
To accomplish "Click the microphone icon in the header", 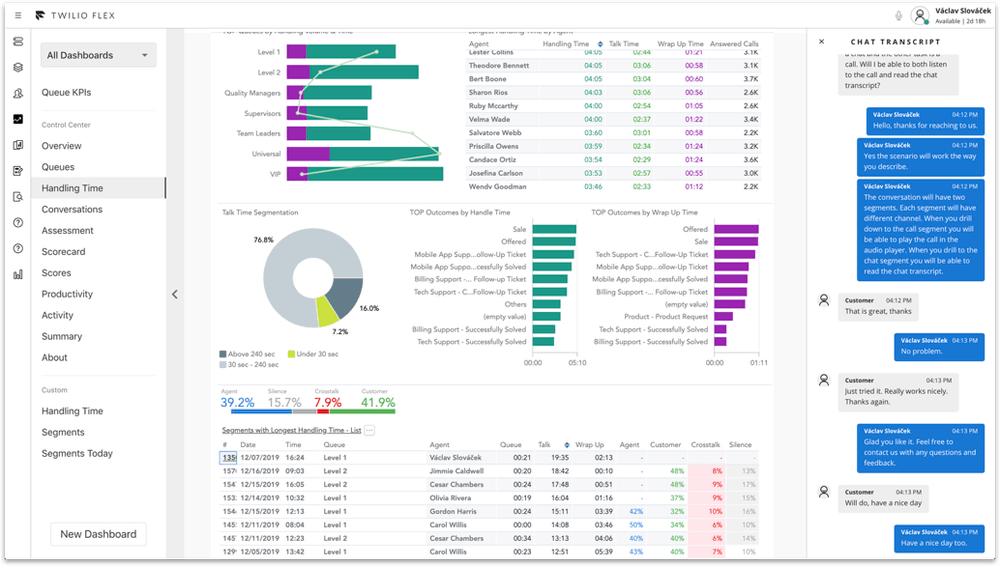I will click(899, 15).
